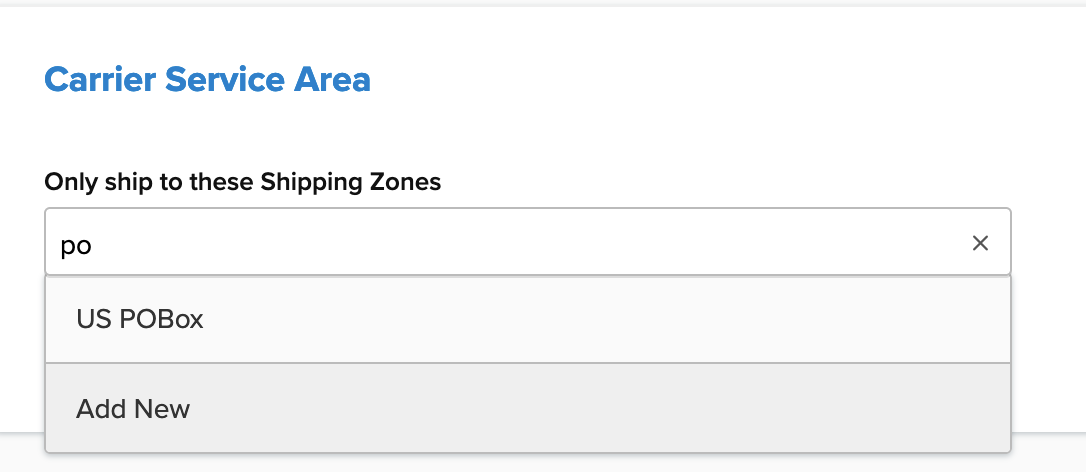This screenshot has width=1086, height=472.
Task: Pick the US POBox shipping zone
Action: click(x=140, y=319)
